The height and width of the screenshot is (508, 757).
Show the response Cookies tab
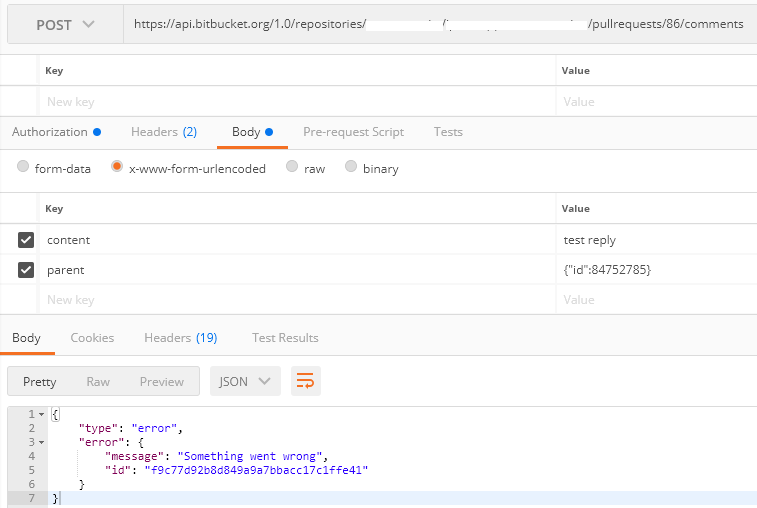pyautogui.click(x=92, y=338)
